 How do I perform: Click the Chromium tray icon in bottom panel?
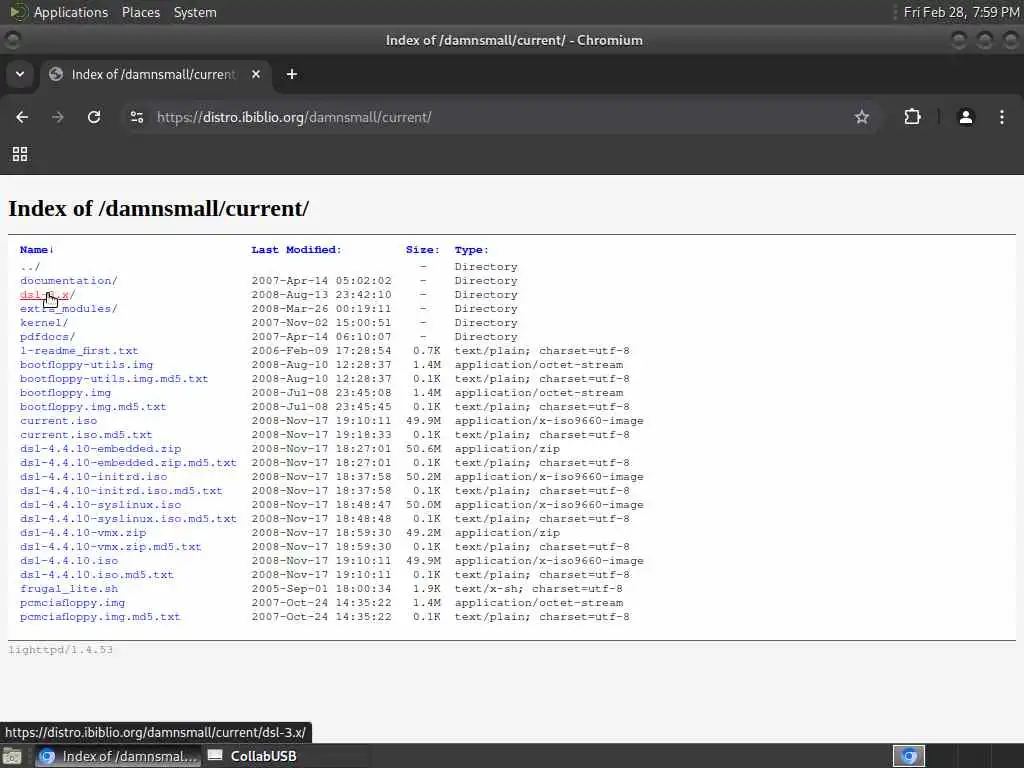pos(909,756)
